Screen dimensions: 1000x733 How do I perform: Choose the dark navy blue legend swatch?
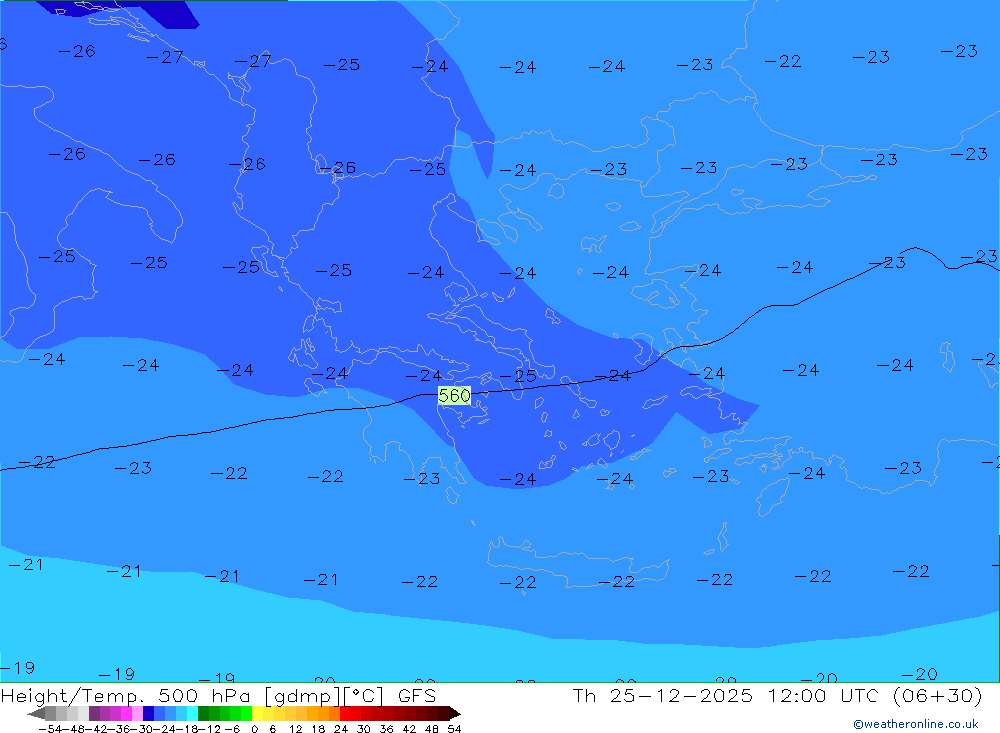pos(149,713)
